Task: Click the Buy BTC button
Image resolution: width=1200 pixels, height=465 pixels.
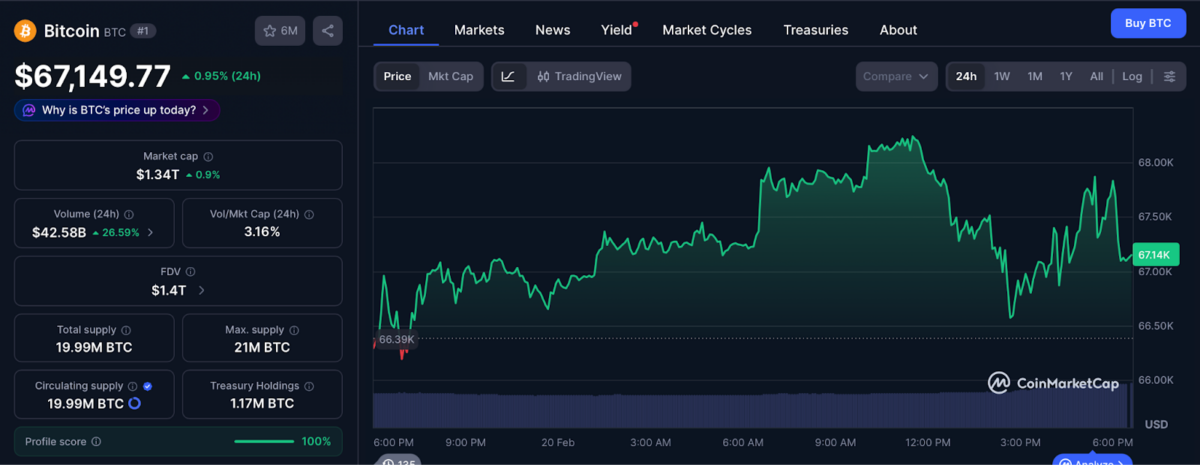Action: 1148,23
